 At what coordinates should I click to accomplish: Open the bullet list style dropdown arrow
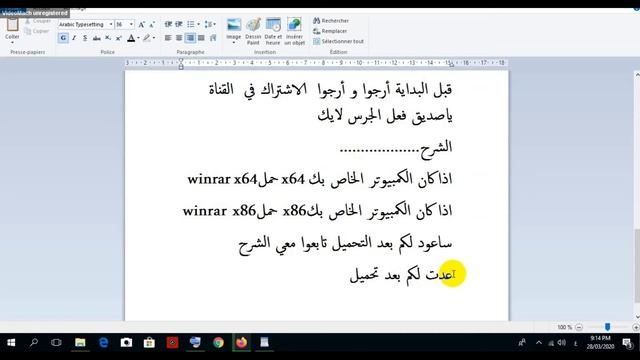(198, 24)
